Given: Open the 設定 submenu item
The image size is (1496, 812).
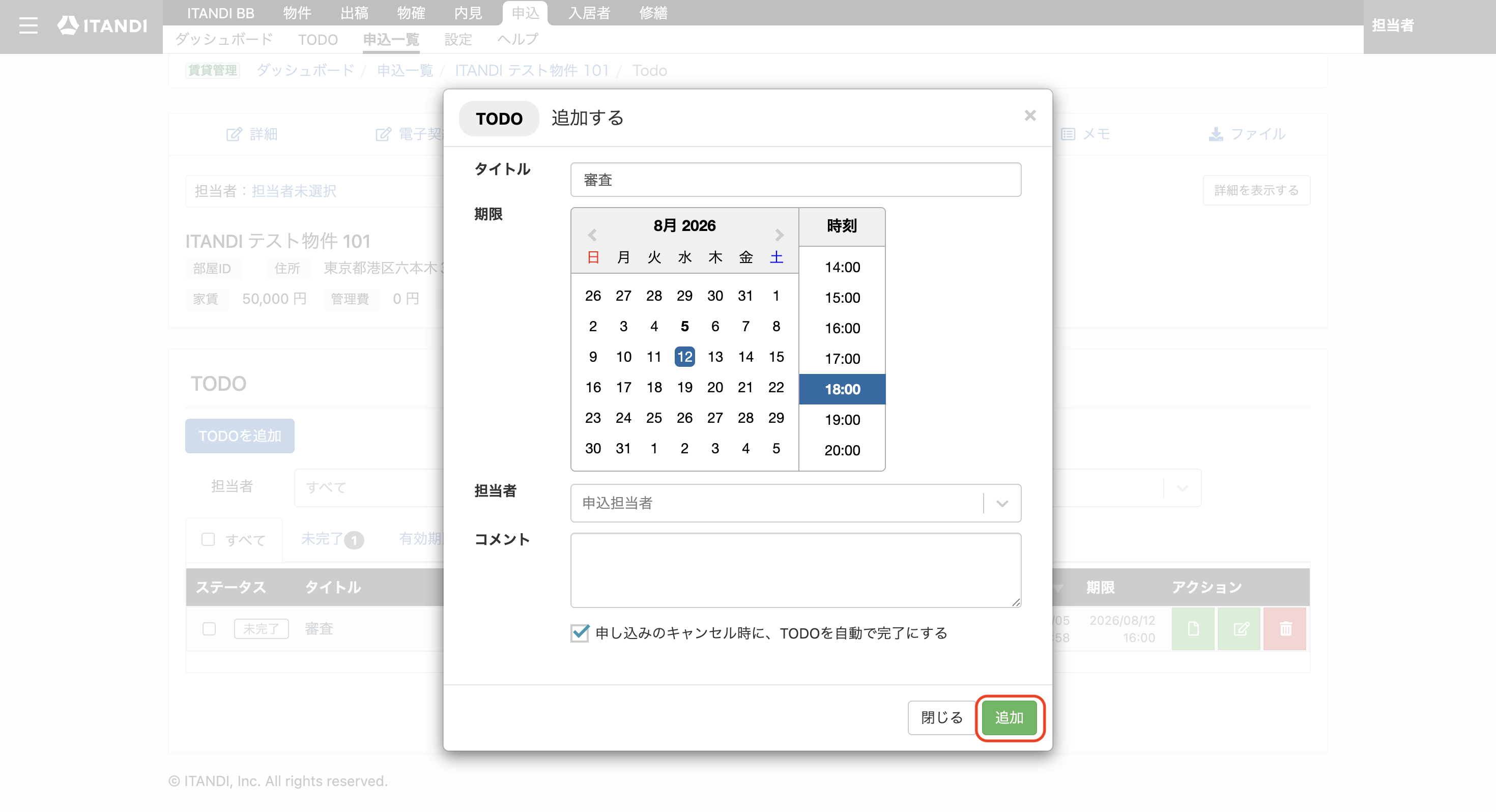Looking at the screenshot, I should [x=457, y=40].
